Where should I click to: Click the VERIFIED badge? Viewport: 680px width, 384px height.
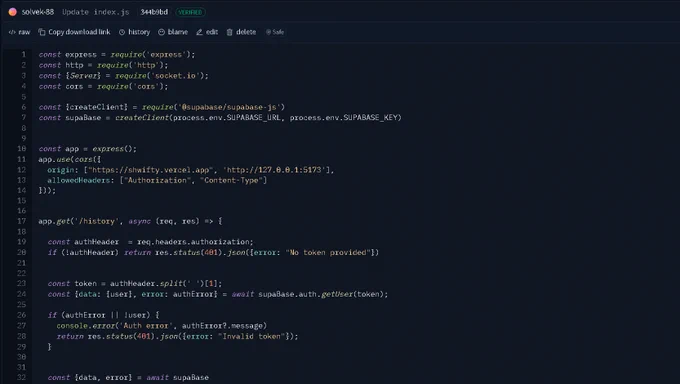pos(190,12)
